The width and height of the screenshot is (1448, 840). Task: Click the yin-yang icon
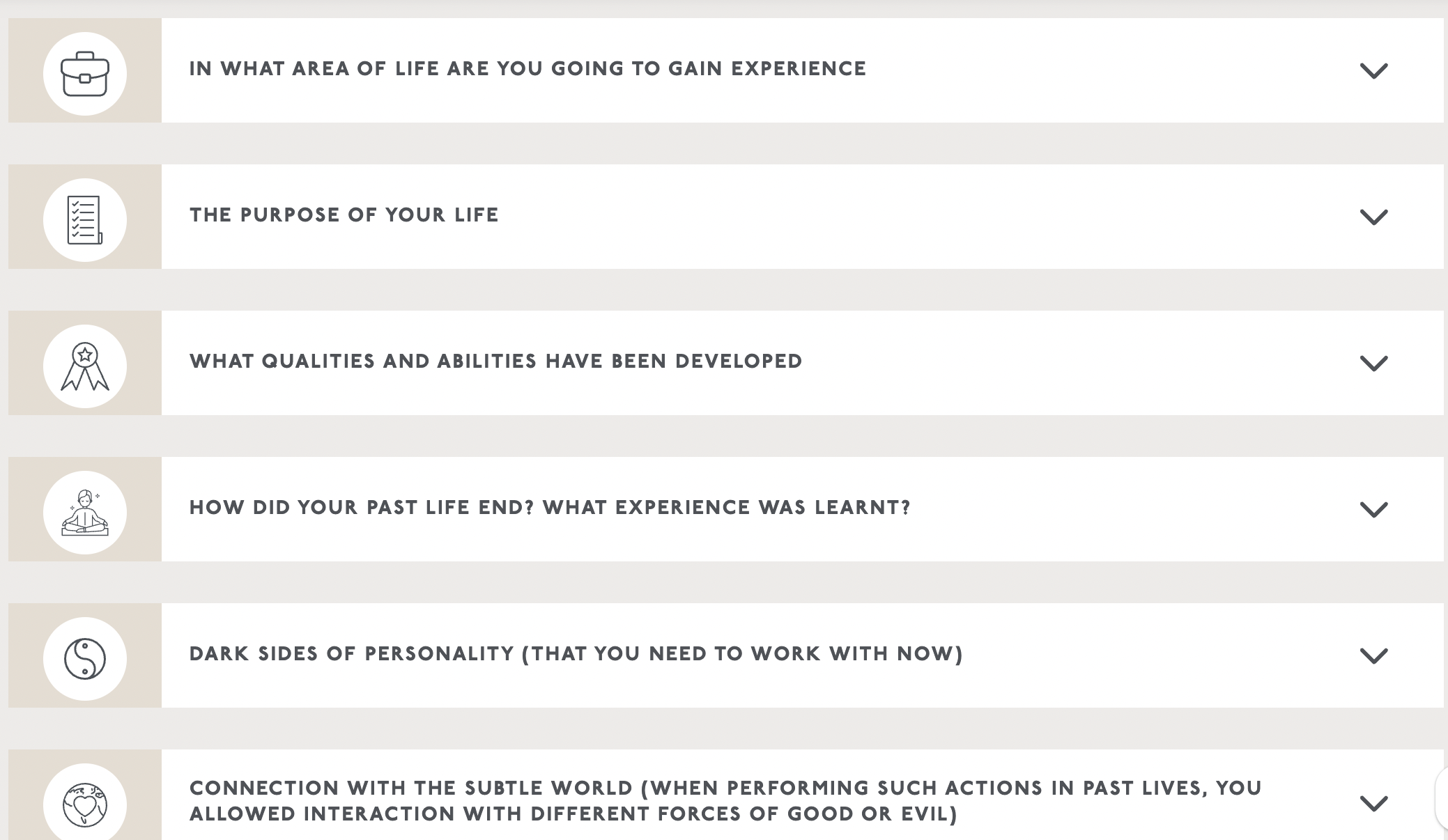[x=85, y=659]
